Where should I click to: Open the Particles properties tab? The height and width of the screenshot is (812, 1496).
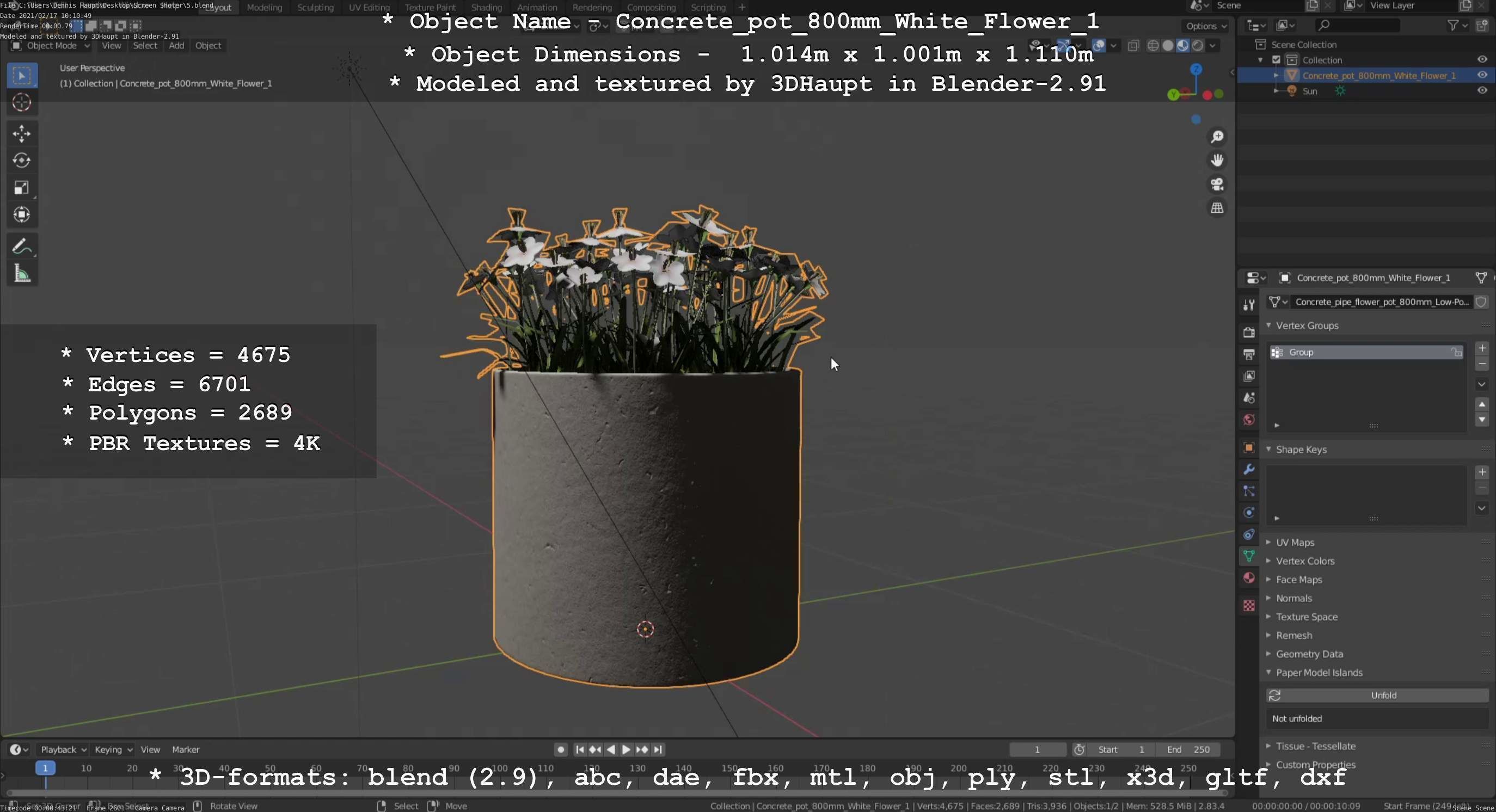coord(1249,491)
